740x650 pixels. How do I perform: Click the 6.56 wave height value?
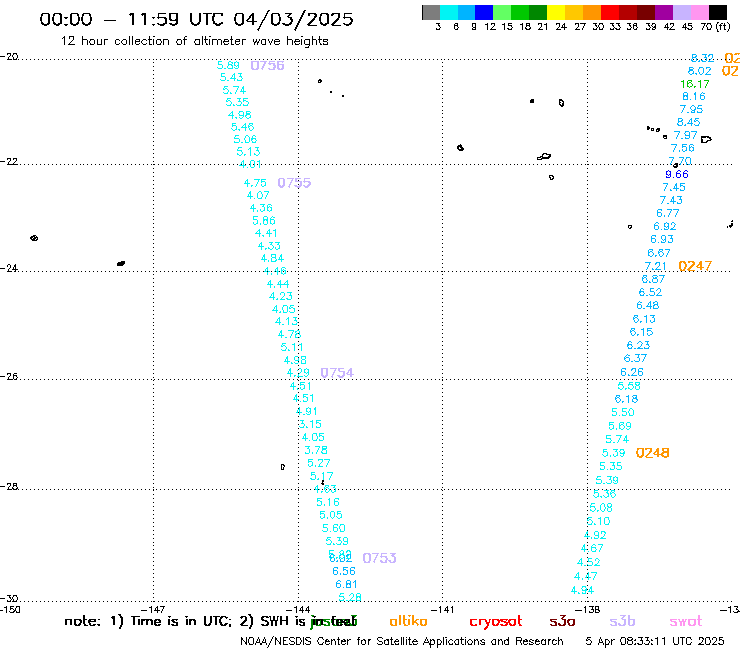[x=344, y=571]
